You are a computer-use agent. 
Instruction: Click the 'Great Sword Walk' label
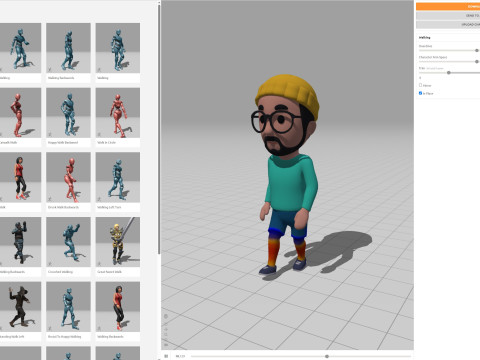tap(109, 272)
